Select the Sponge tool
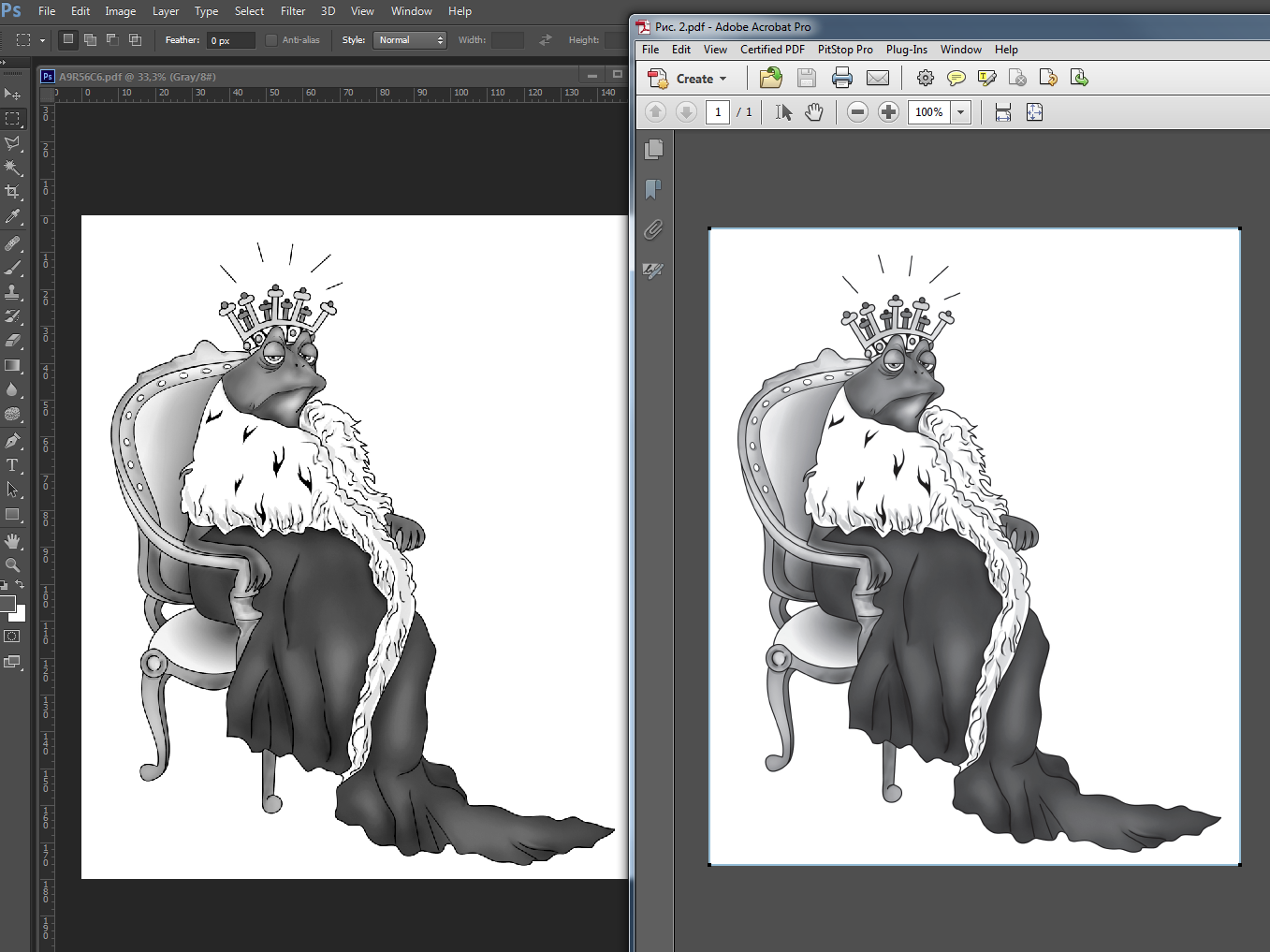1270x952 pixels. coord(12,414)
